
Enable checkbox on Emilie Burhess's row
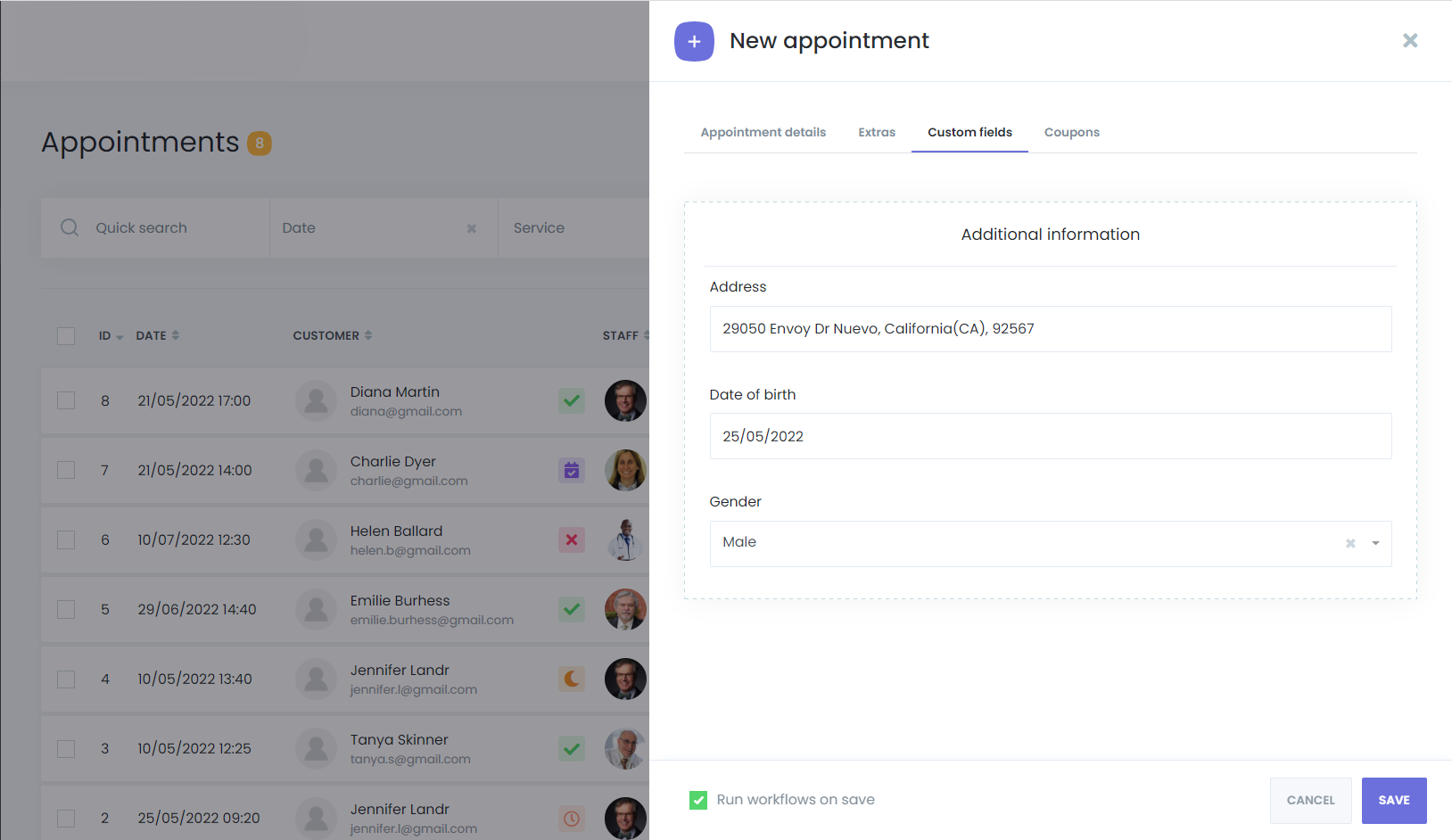(x=66, y=609)
